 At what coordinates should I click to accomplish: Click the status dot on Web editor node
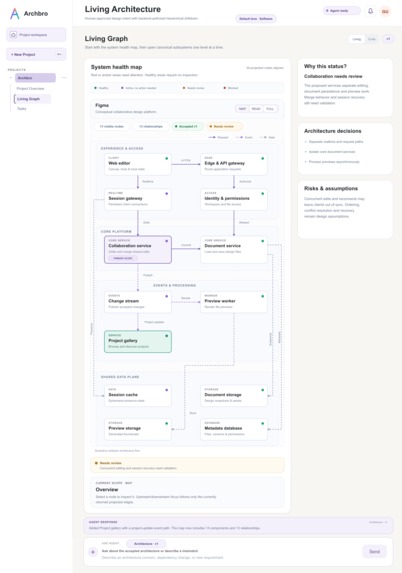click(167, 159)
